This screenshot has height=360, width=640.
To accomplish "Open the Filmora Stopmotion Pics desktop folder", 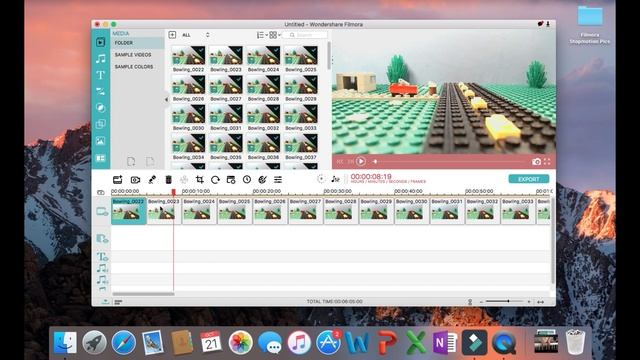I will point(590,24).
